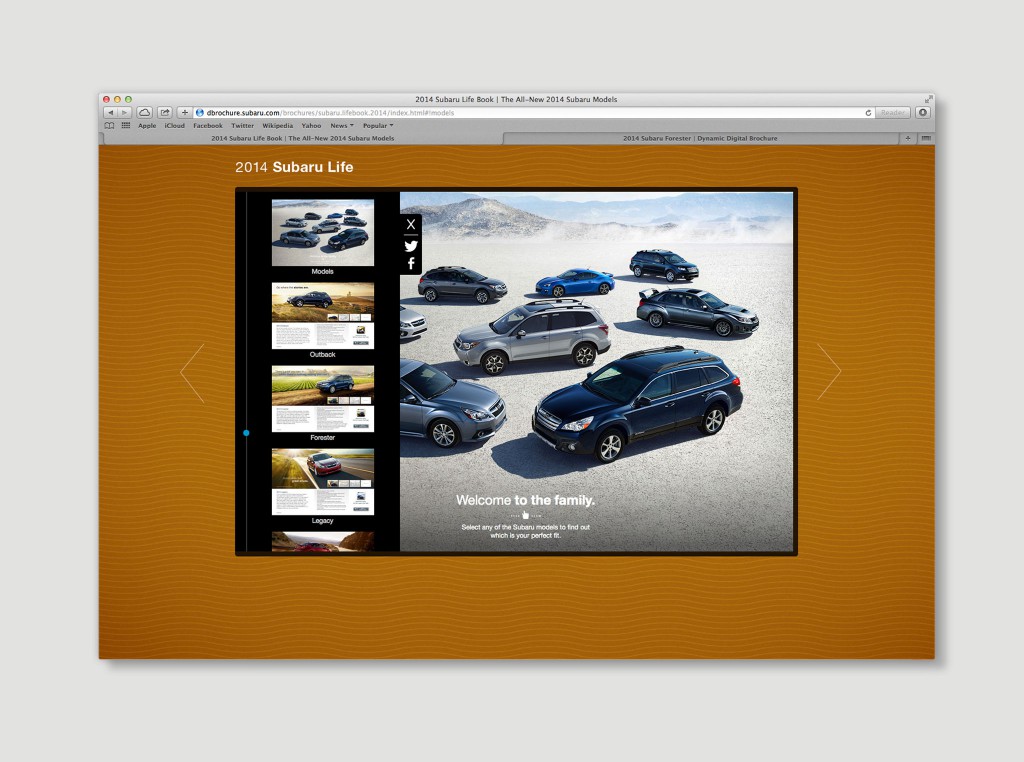This screenshot has height=762, width=1024.
Task: Open the Facebook bookmark
Action: [208, 126]
